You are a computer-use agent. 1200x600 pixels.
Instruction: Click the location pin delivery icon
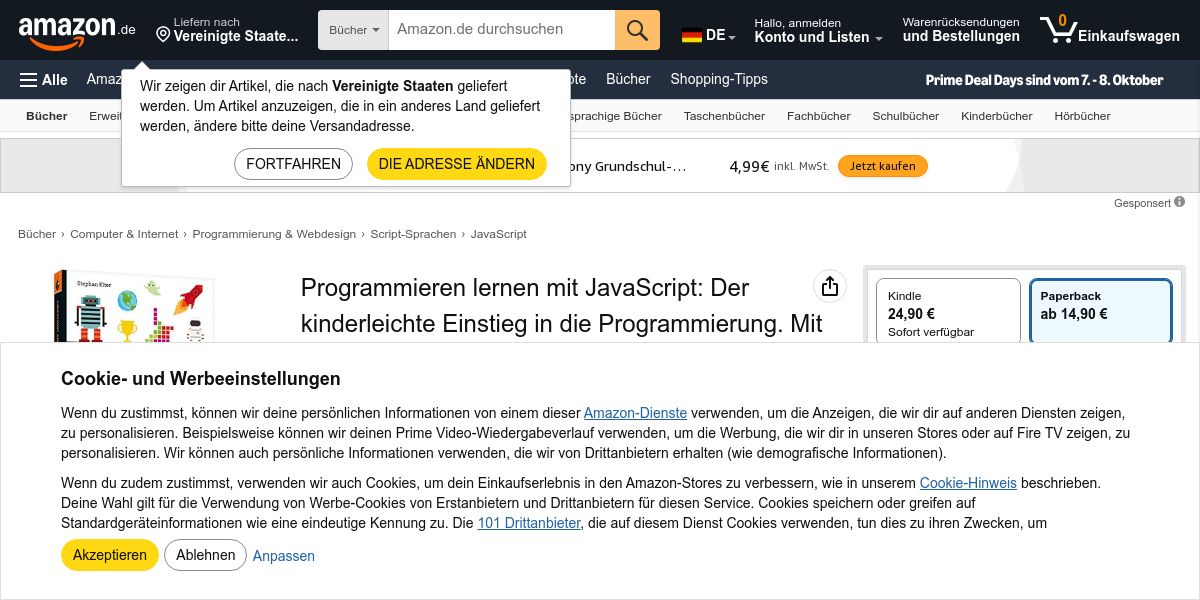[163, 35]
